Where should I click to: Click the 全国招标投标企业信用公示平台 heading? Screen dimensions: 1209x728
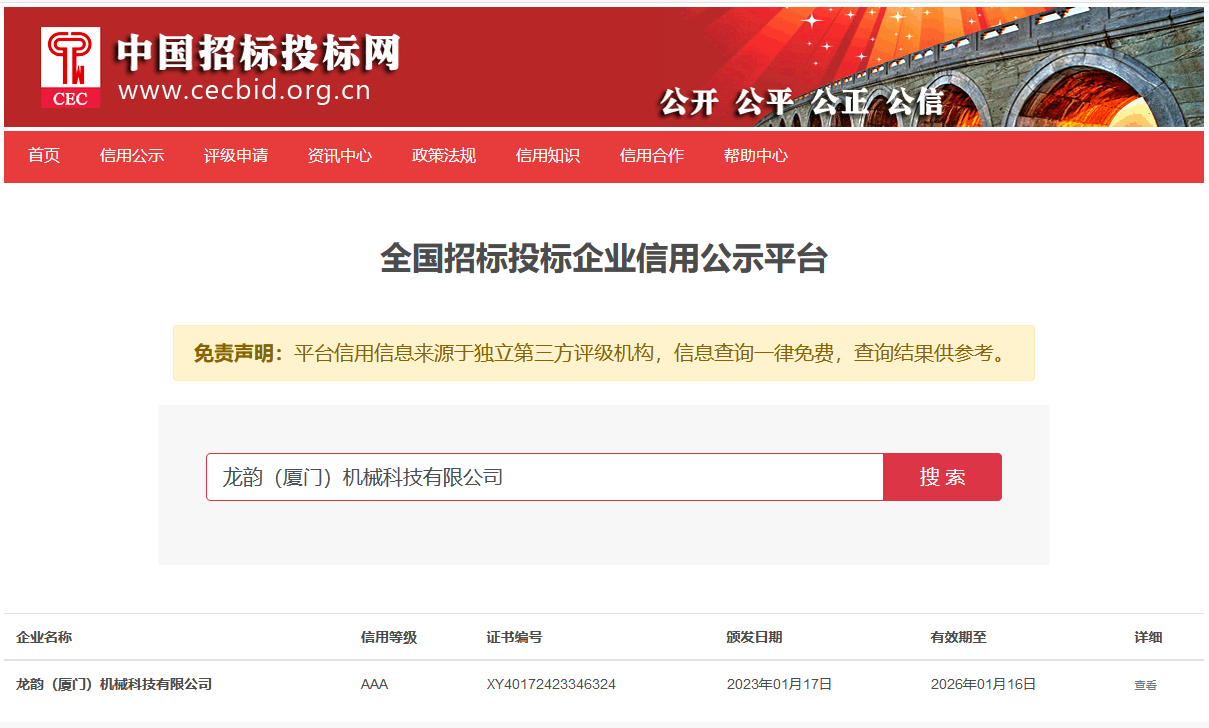tap(604, 259)
